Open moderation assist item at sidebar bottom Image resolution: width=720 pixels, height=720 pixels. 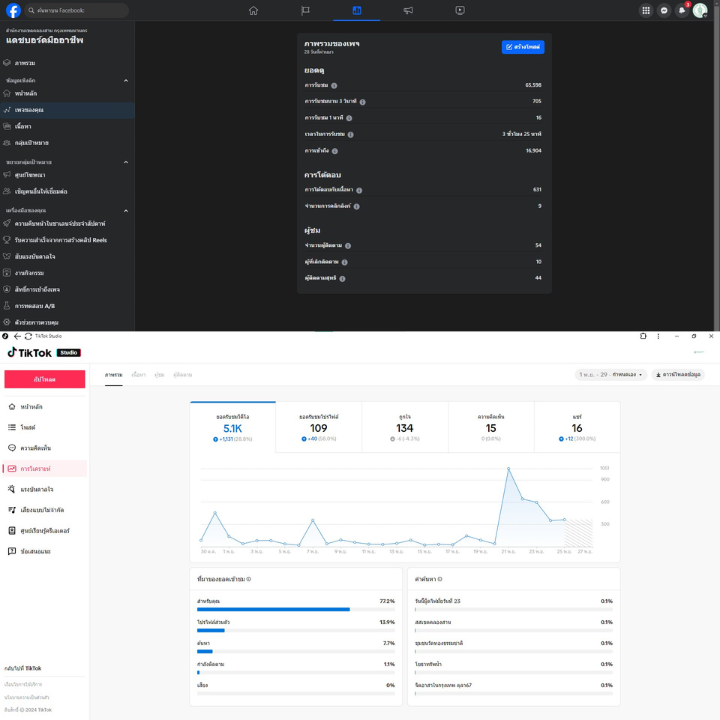(68, 322)
